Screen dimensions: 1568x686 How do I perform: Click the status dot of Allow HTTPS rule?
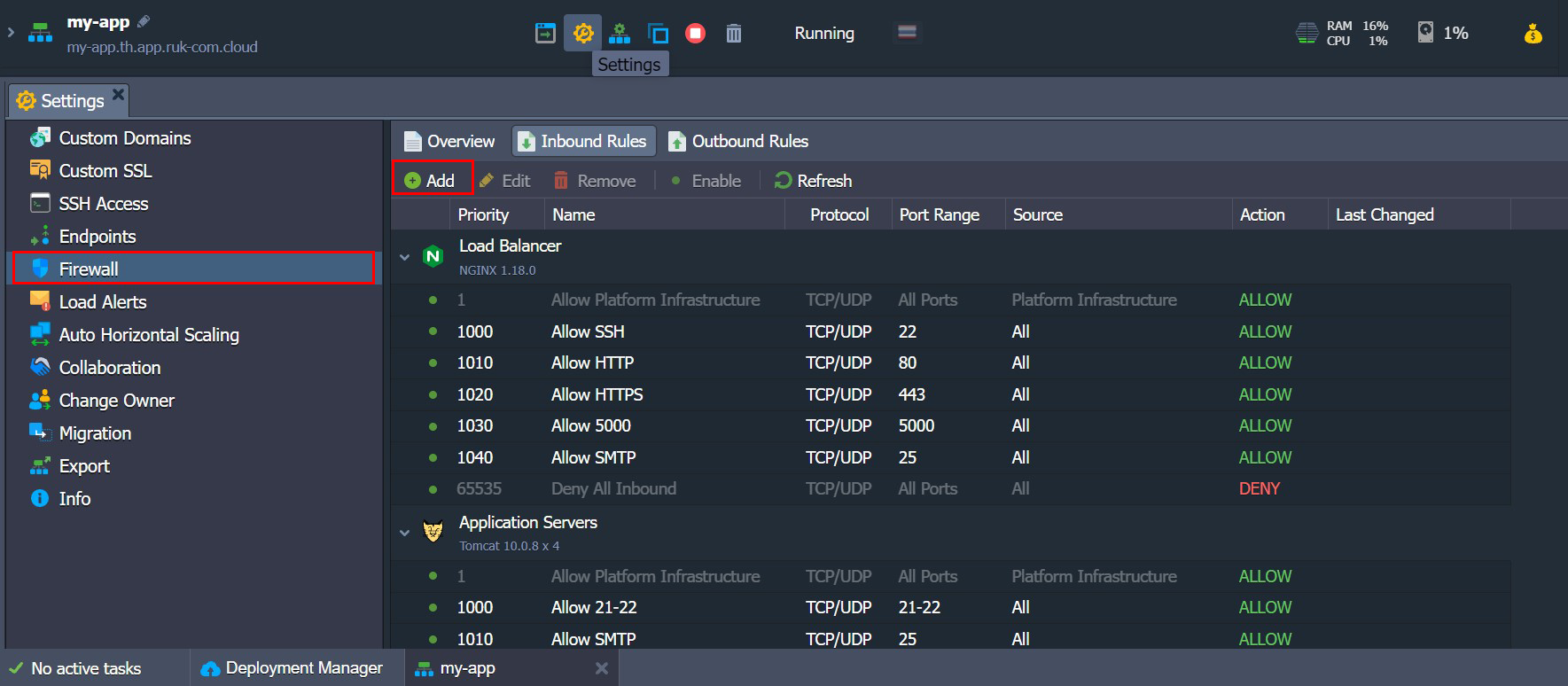click(433, 394)
